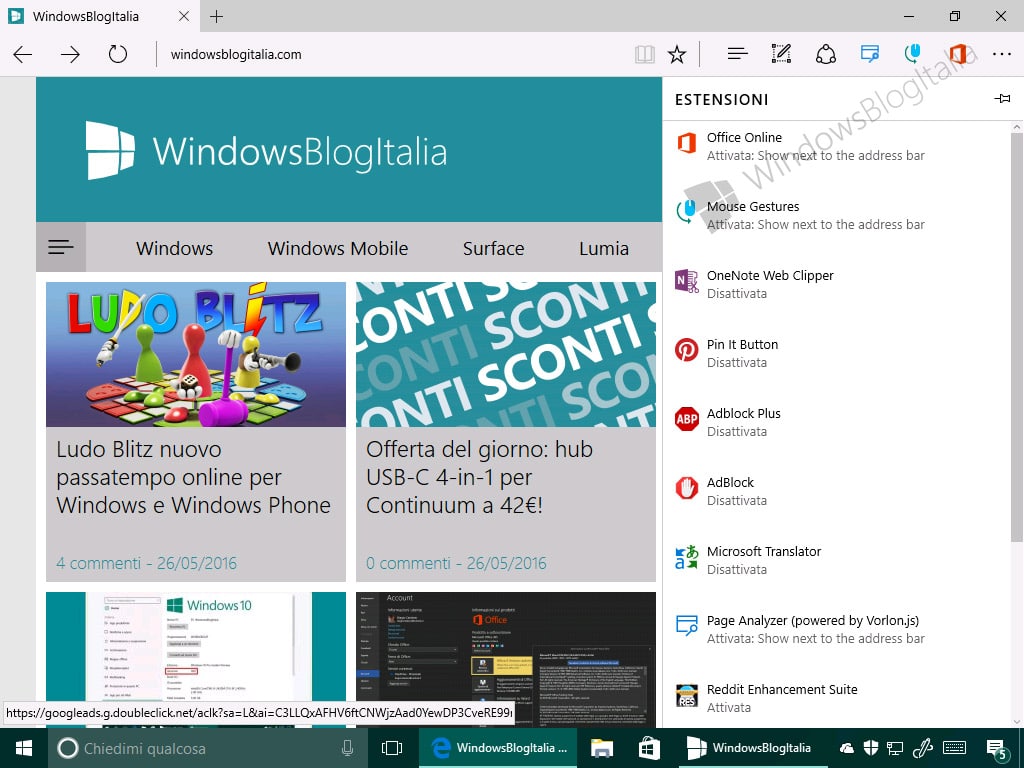Select the Surface navigation tab
The image size is (1024, 768).
coord(493,248)
